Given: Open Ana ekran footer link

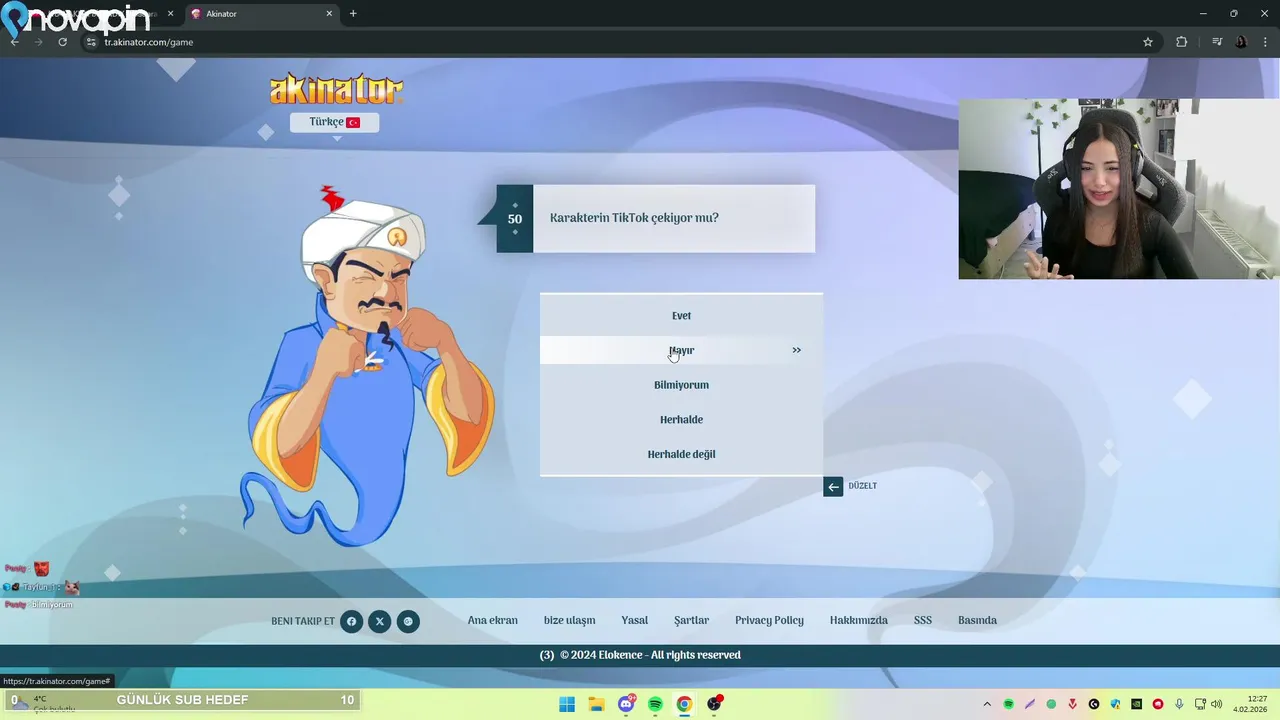Looking at the screenshot, I should click(493, 621).
